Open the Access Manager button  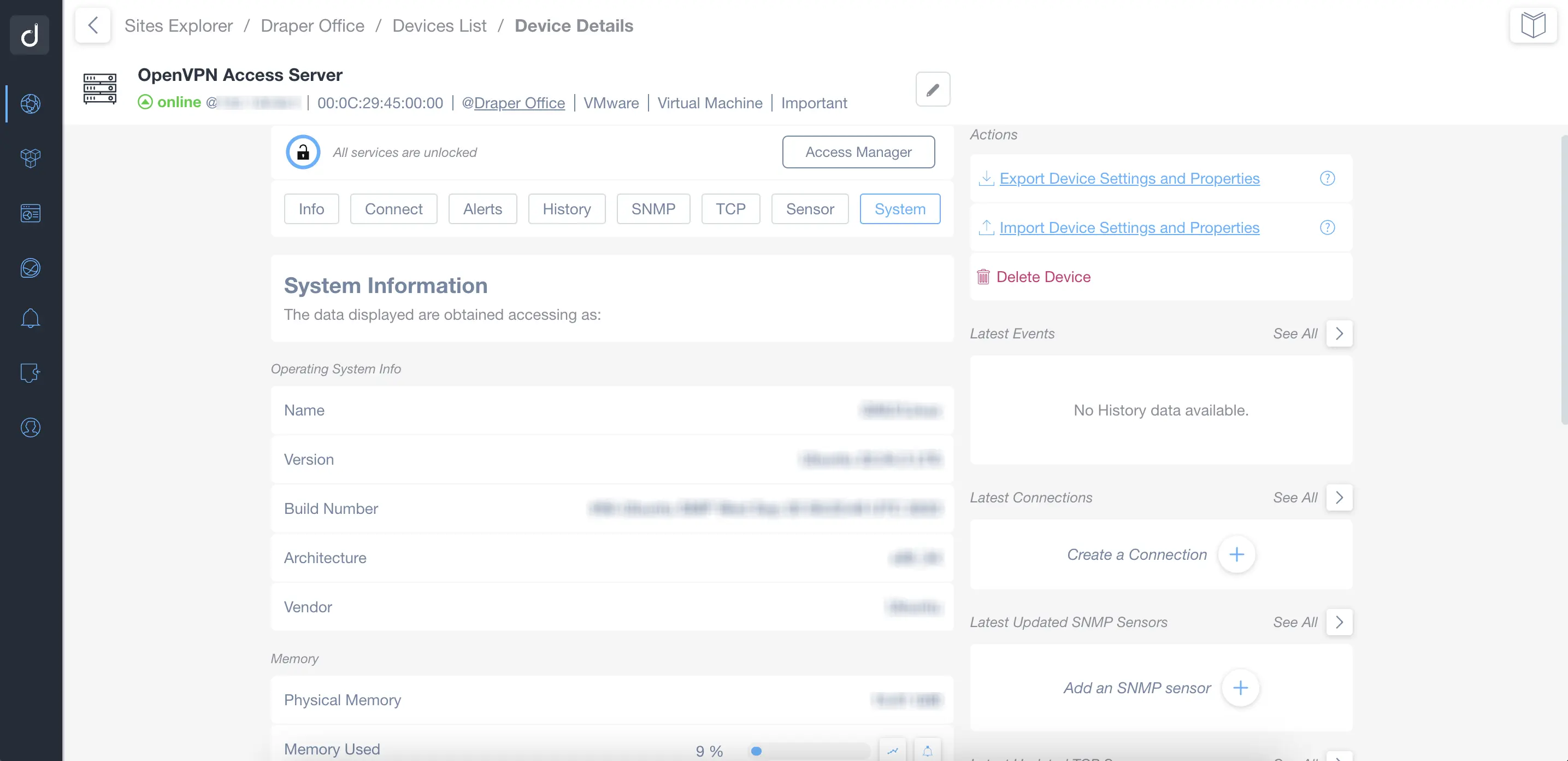858,153
